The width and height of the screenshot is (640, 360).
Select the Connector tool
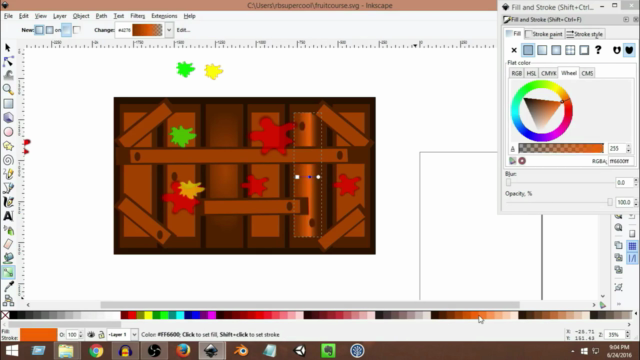pyautogui.click(x=8, y=301)
